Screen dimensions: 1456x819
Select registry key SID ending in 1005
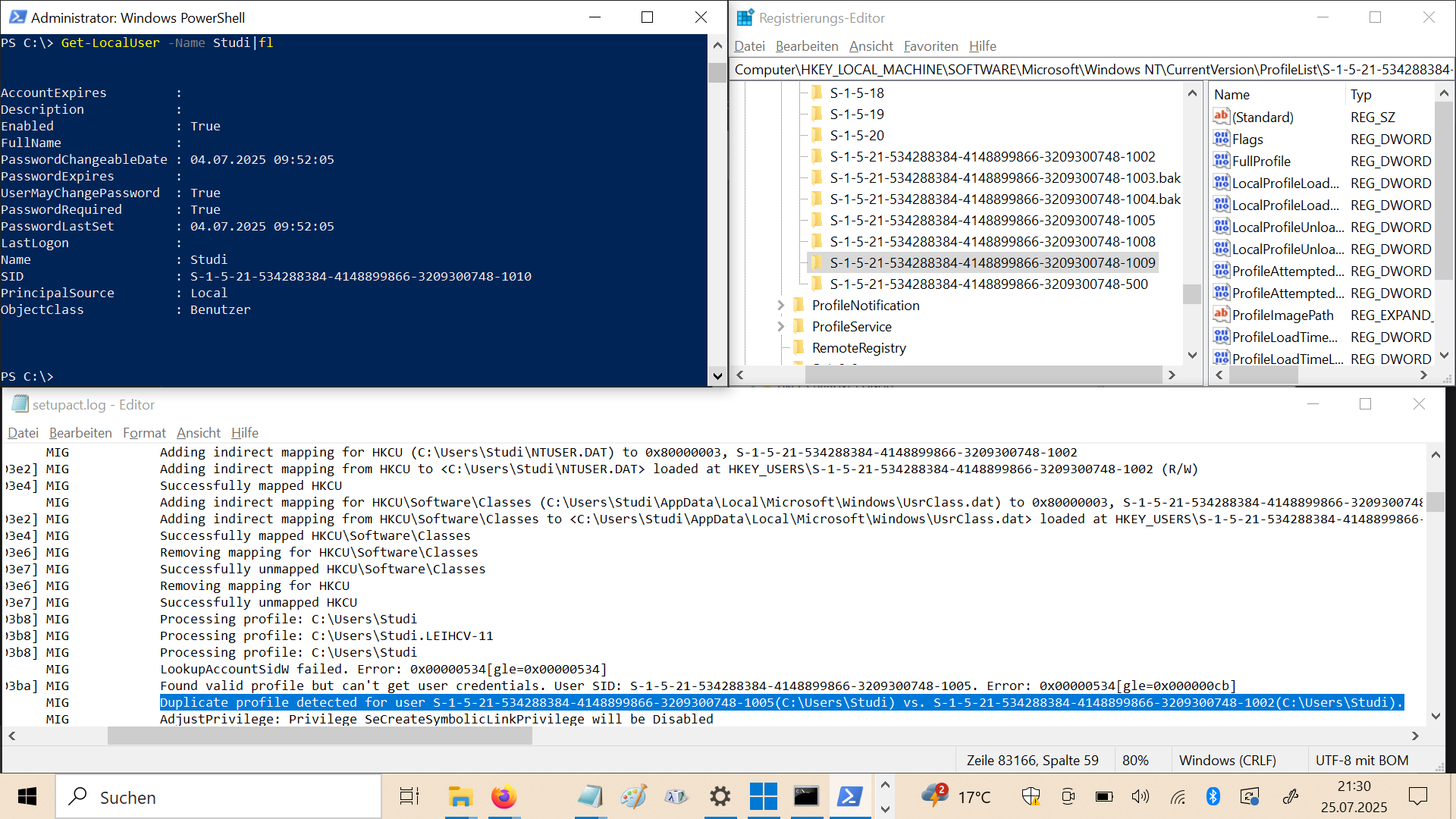992,220
